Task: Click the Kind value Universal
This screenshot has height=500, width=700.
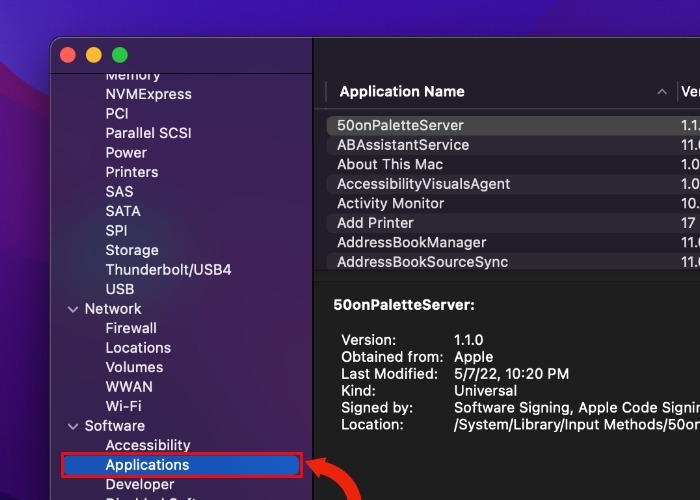Action: coord(485,391)
